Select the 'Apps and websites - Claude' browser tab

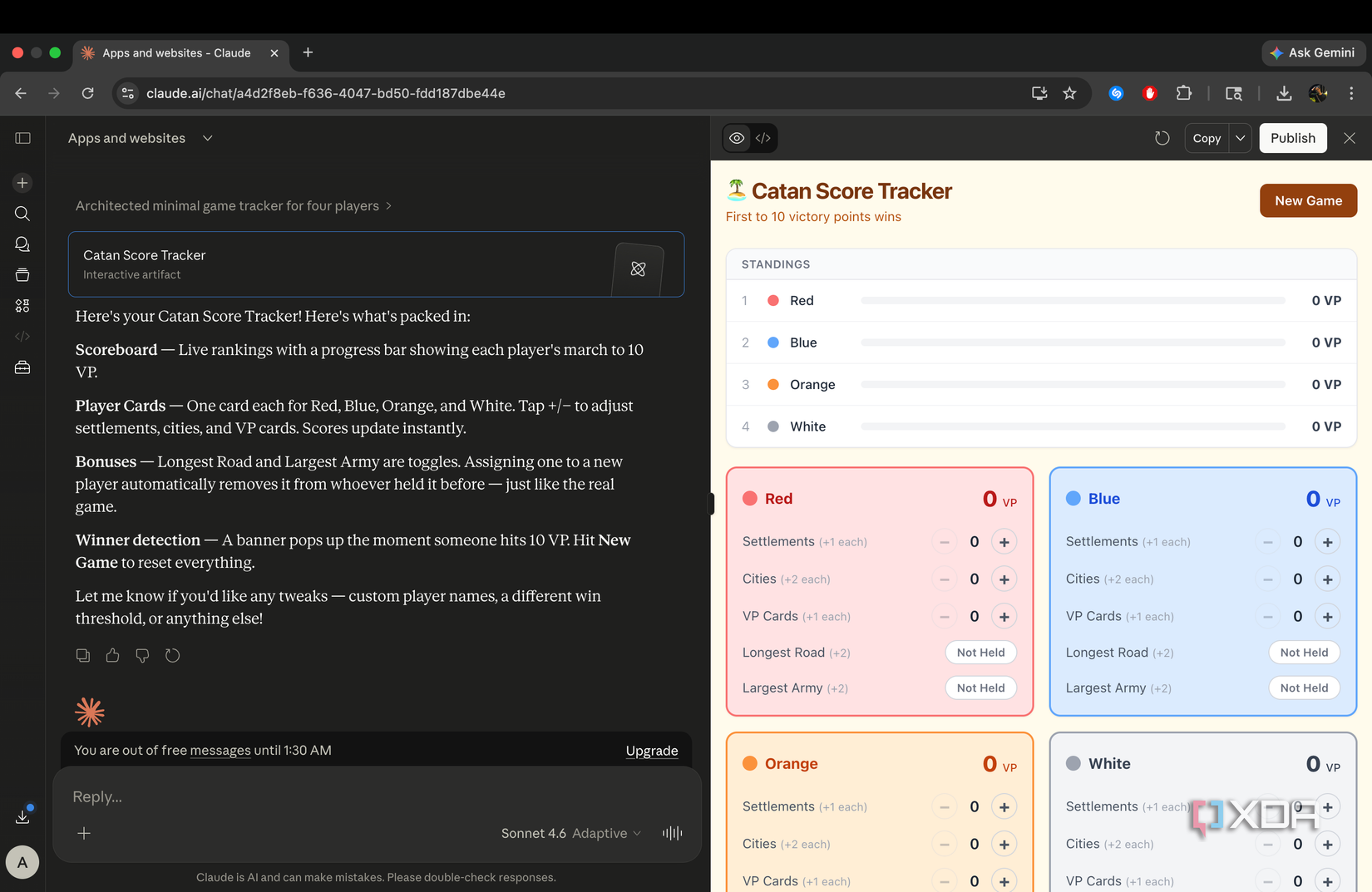180,53
